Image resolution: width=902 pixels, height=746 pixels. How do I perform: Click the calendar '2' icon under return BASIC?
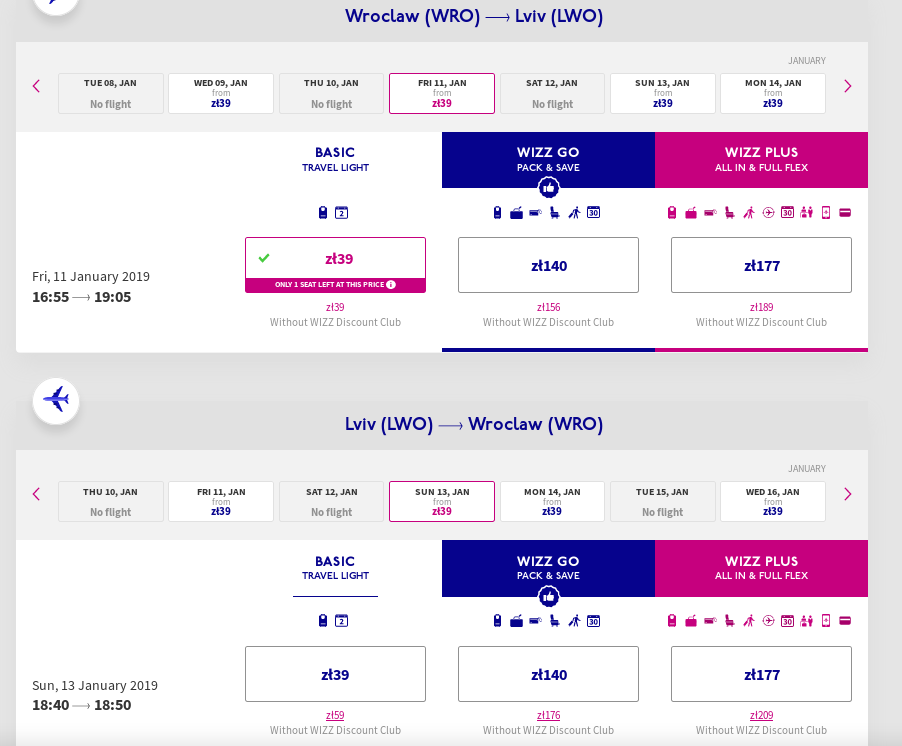342,621
